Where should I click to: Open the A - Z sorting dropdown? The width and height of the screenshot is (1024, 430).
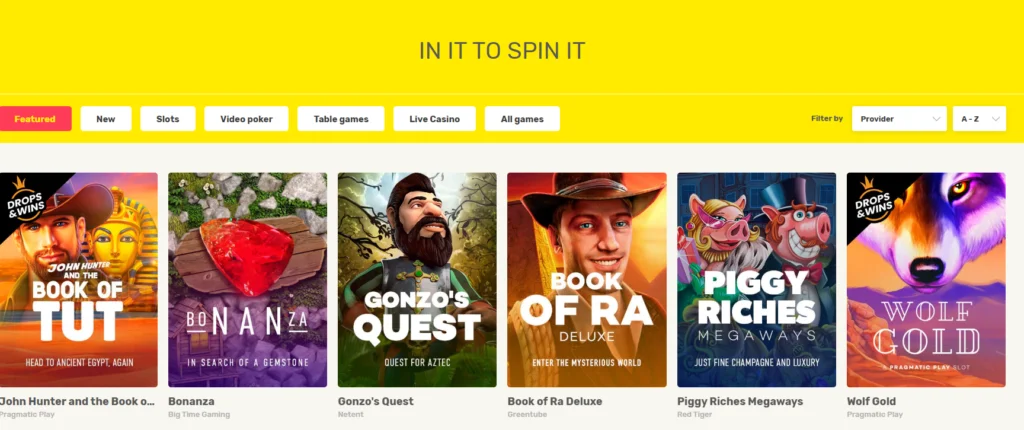pos(979,119)
